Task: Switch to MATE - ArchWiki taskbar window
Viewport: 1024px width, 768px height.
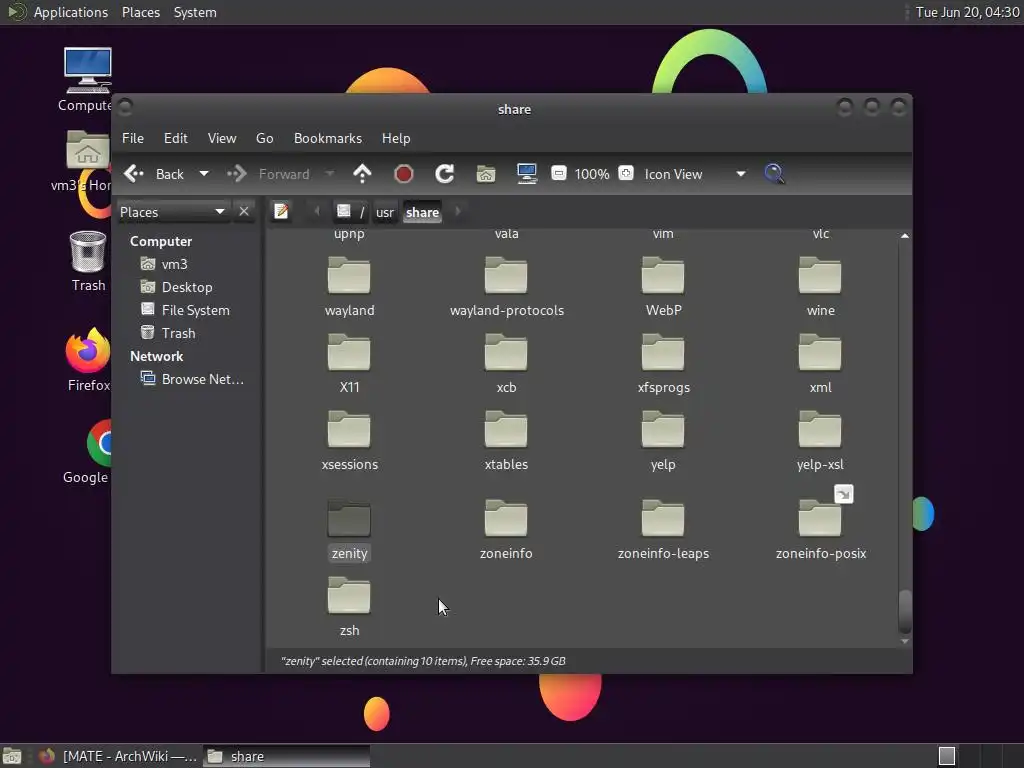Action: [118, 756]
